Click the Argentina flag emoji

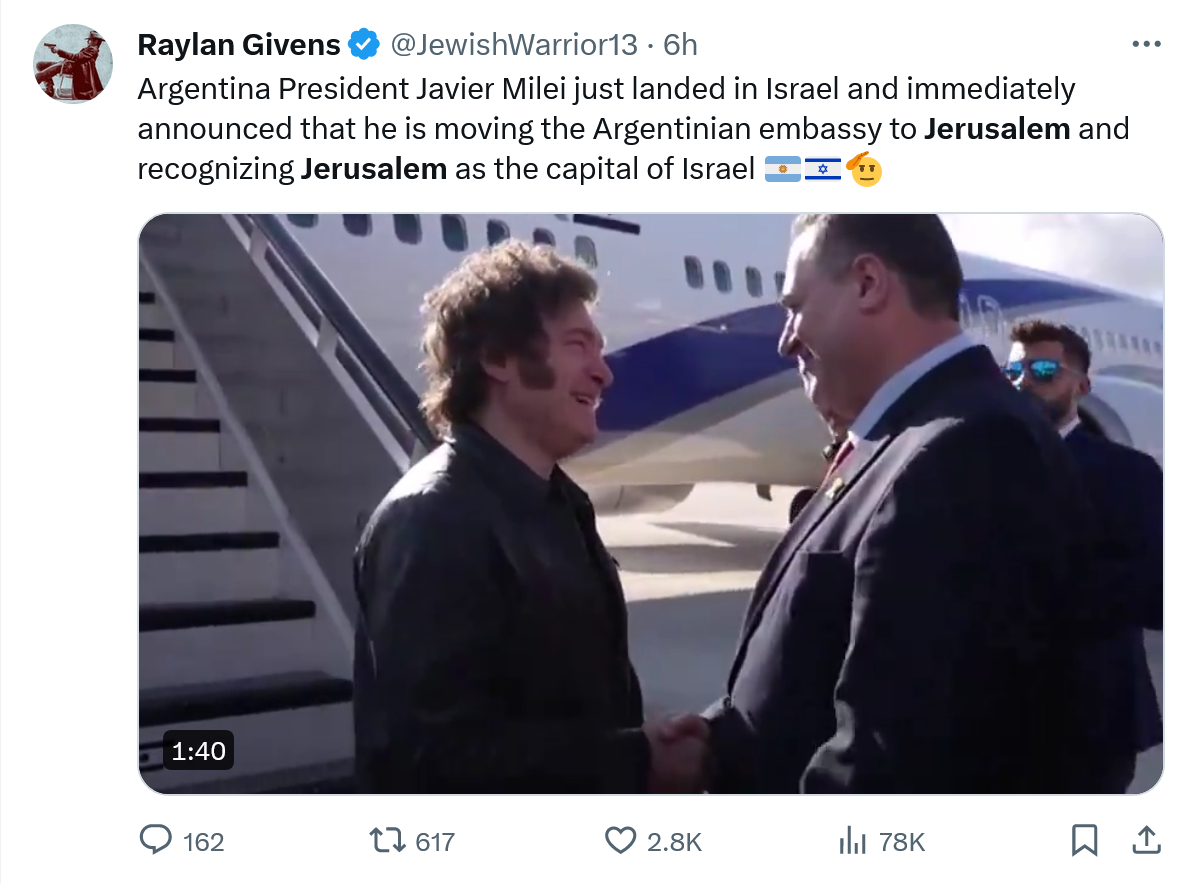coord(783,170)
